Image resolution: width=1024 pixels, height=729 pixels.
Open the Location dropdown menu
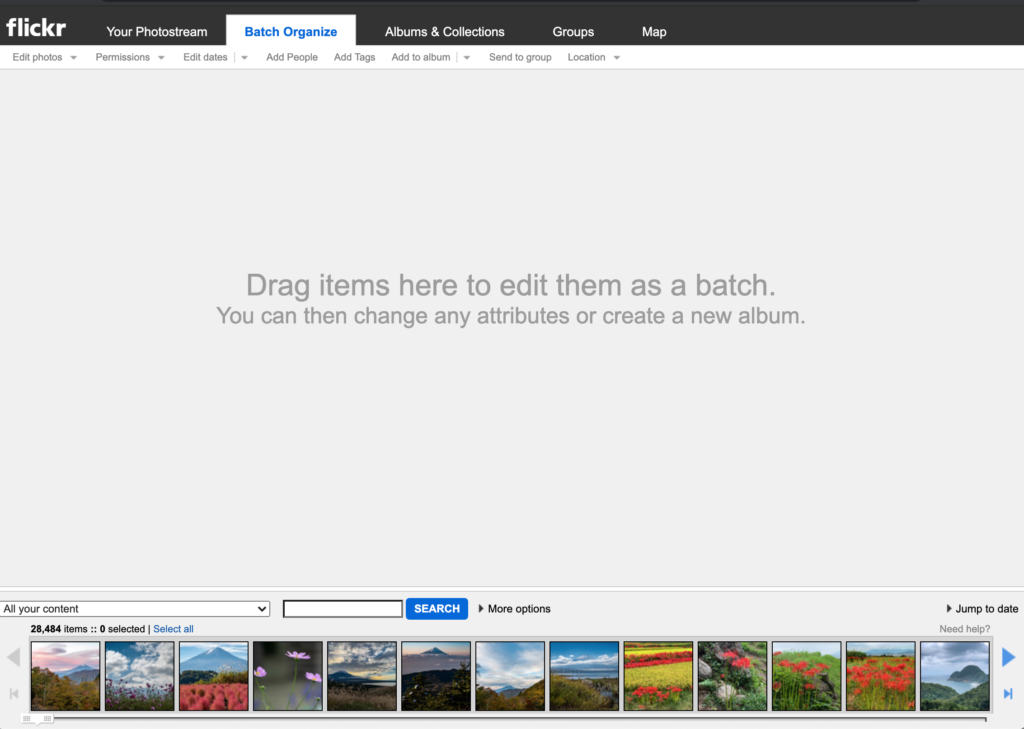pos(593,58)
